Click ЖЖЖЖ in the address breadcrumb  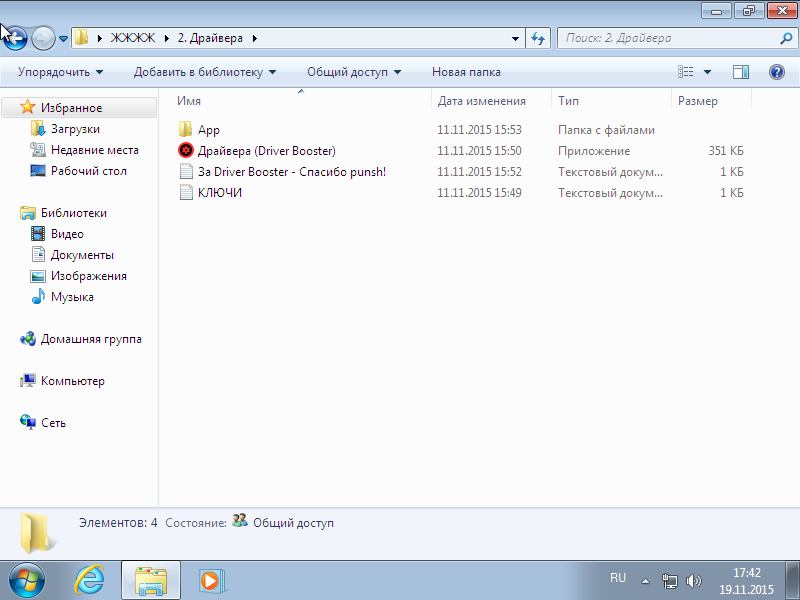133,38
